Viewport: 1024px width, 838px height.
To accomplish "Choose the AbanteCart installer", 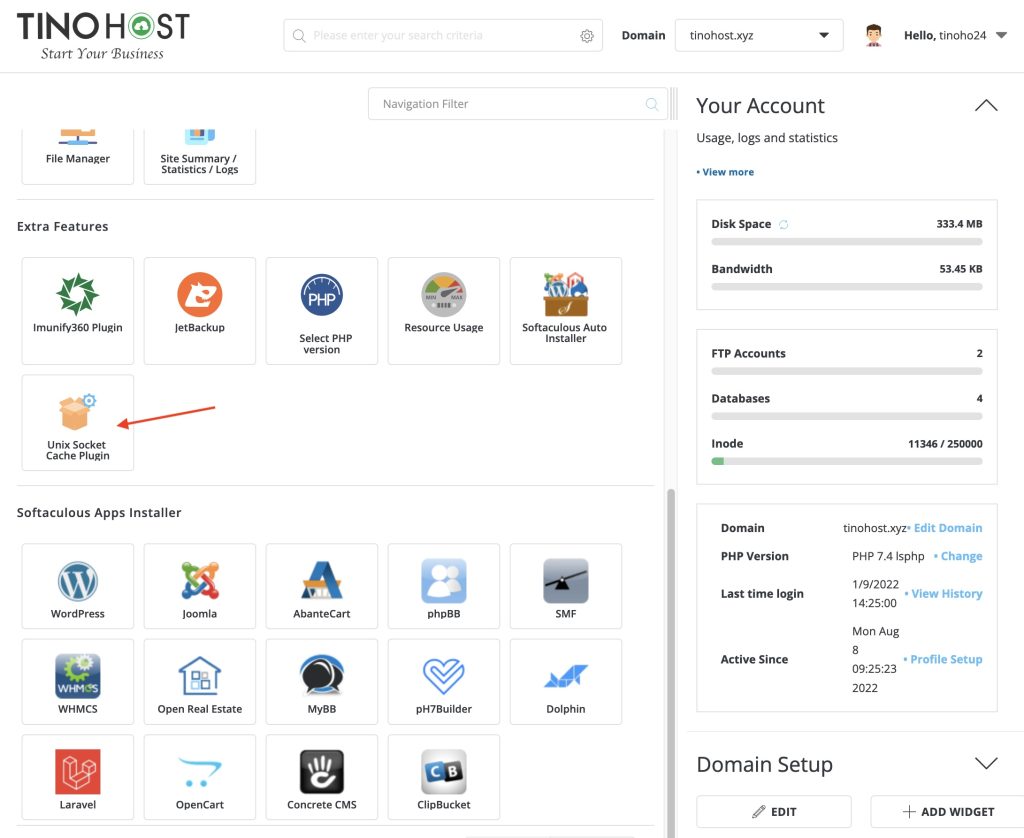I will pos(322,586).
